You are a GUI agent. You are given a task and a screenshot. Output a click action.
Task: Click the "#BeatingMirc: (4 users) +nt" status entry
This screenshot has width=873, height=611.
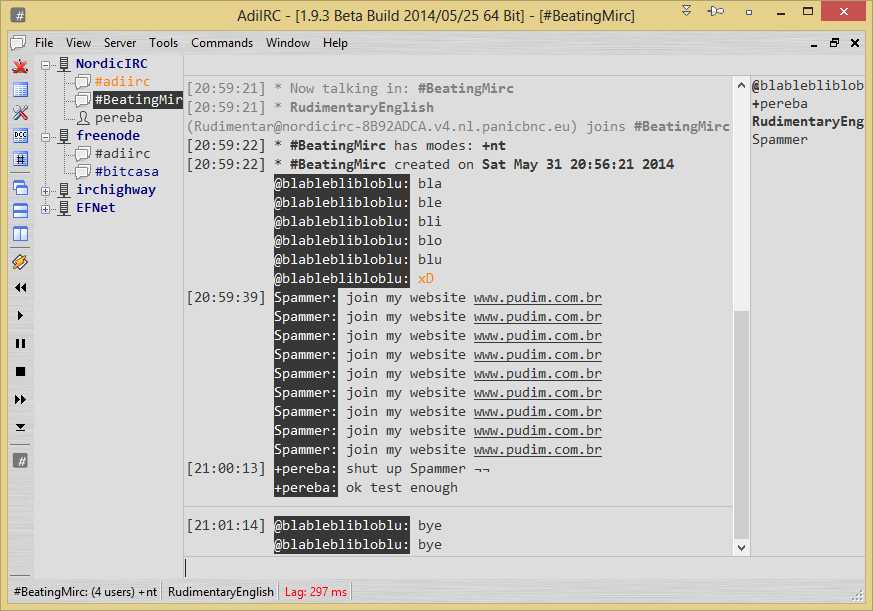[85, 592]
